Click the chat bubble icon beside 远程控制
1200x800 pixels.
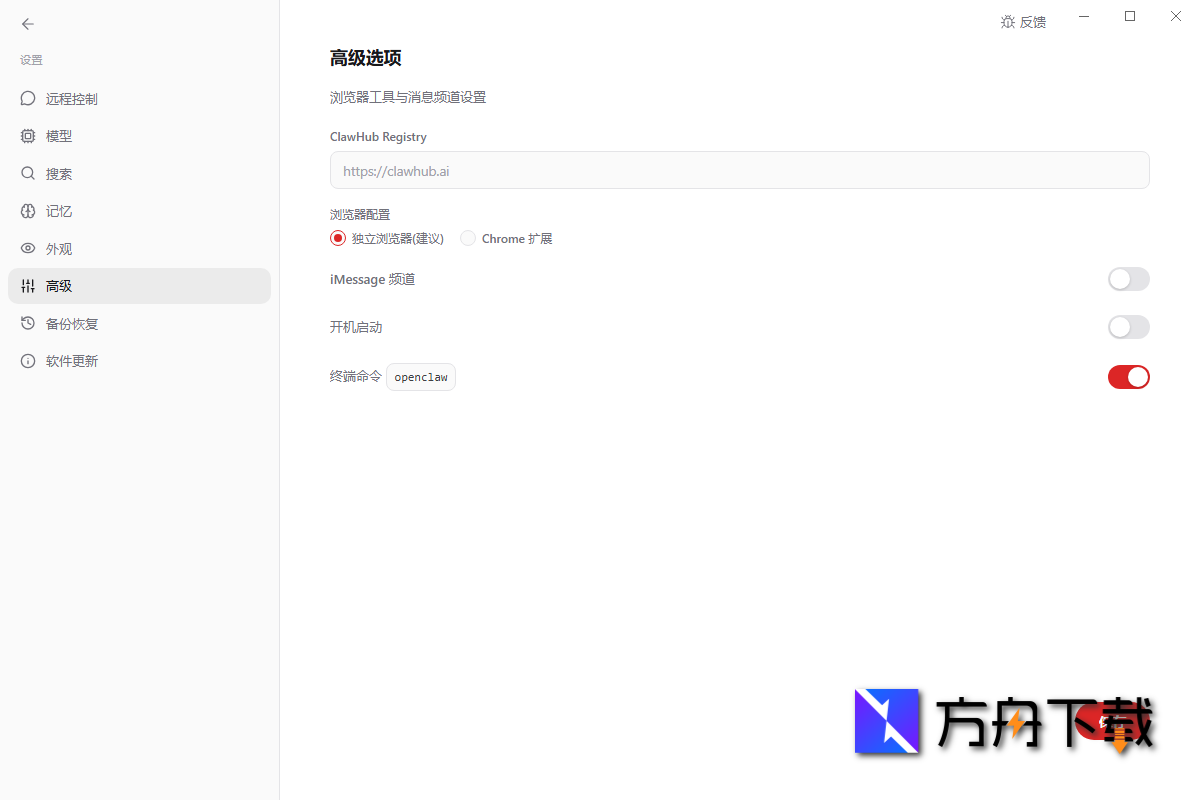click(x=27, y=98)
